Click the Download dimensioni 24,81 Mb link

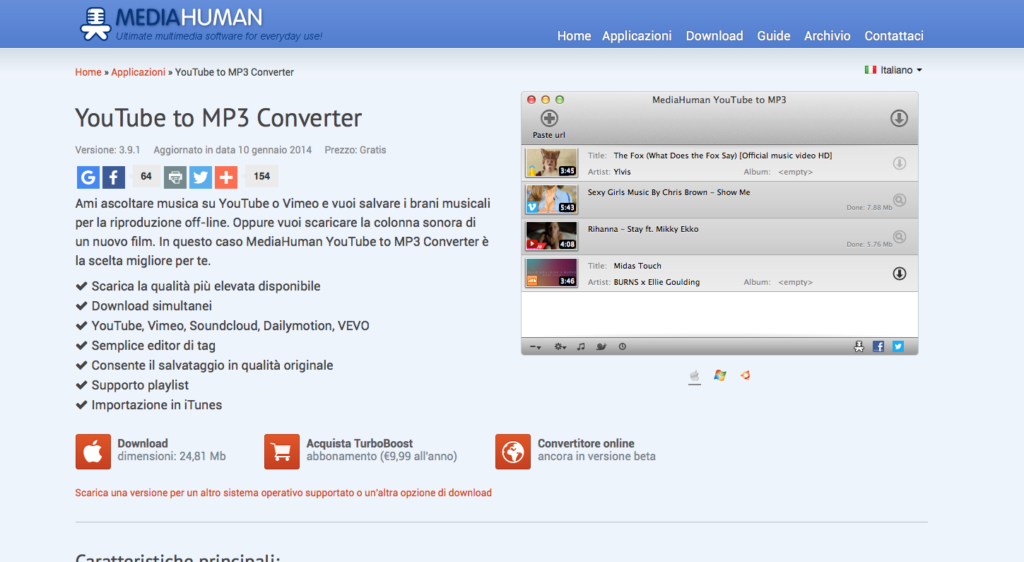click(x=171, y=450)
